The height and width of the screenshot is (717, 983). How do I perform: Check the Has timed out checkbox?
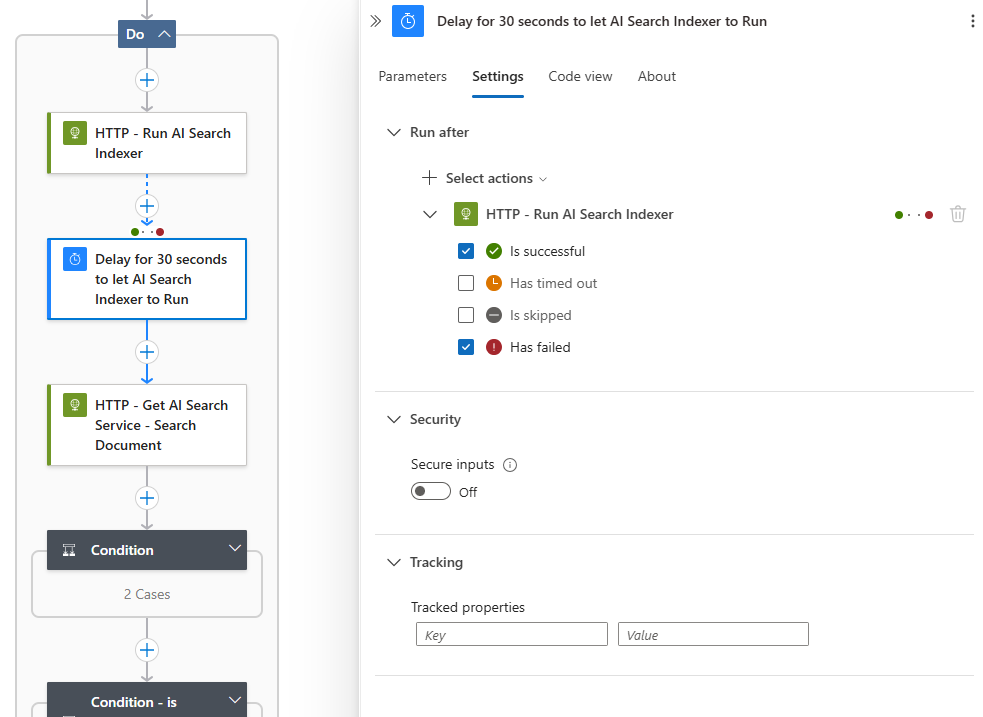pyautogui.click(x=466, y=283)
